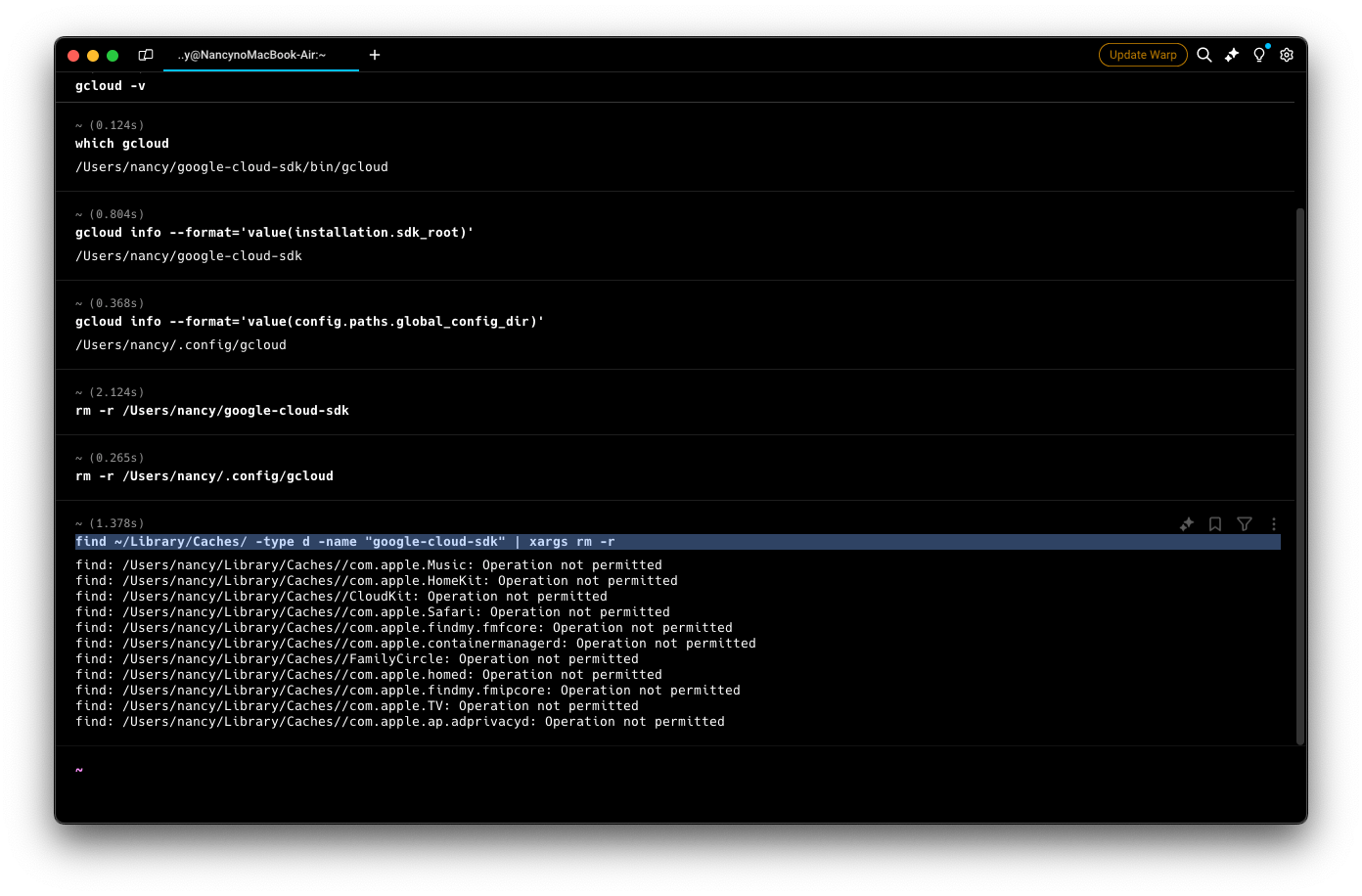The height and width of the screenshot is (896, 1362).
Task: Bookmark the find command block
Action: (x=1215, y=524)
